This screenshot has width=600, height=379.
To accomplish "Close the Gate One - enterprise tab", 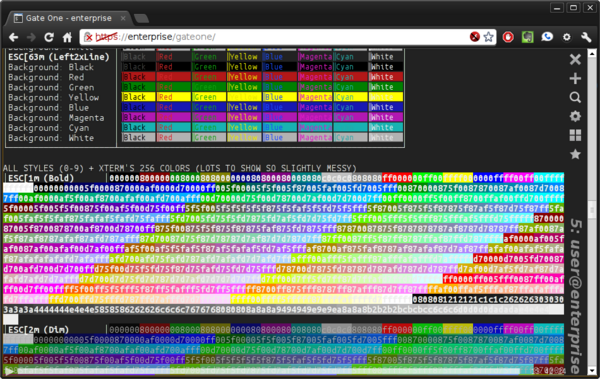I will (x=123, y=18).
